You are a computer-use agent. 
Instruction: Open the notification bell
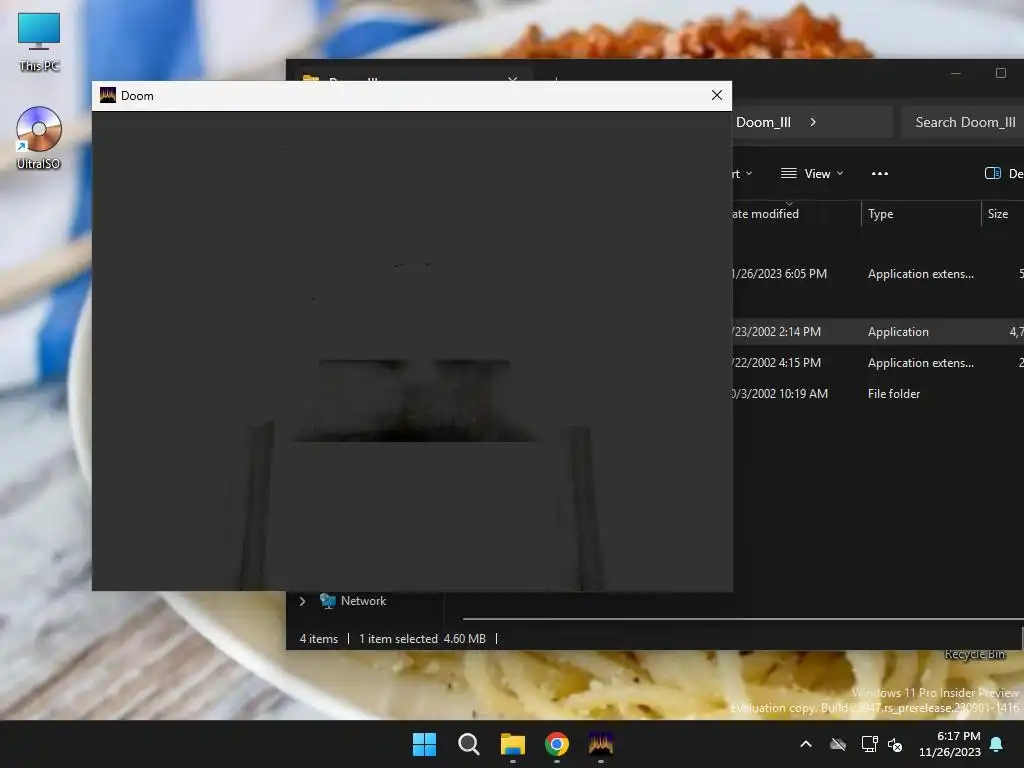click(x=997, y=744)
